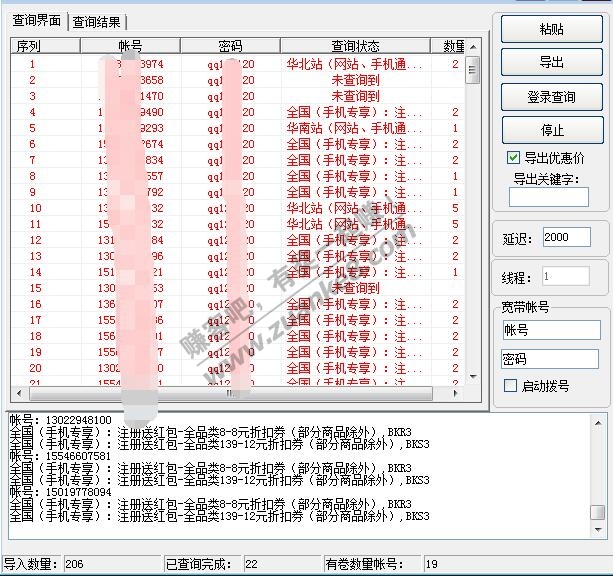Start the 登录查询 button
Viewport: 613px width, 576px height.
pyautogui.click(x=552, y=97)
